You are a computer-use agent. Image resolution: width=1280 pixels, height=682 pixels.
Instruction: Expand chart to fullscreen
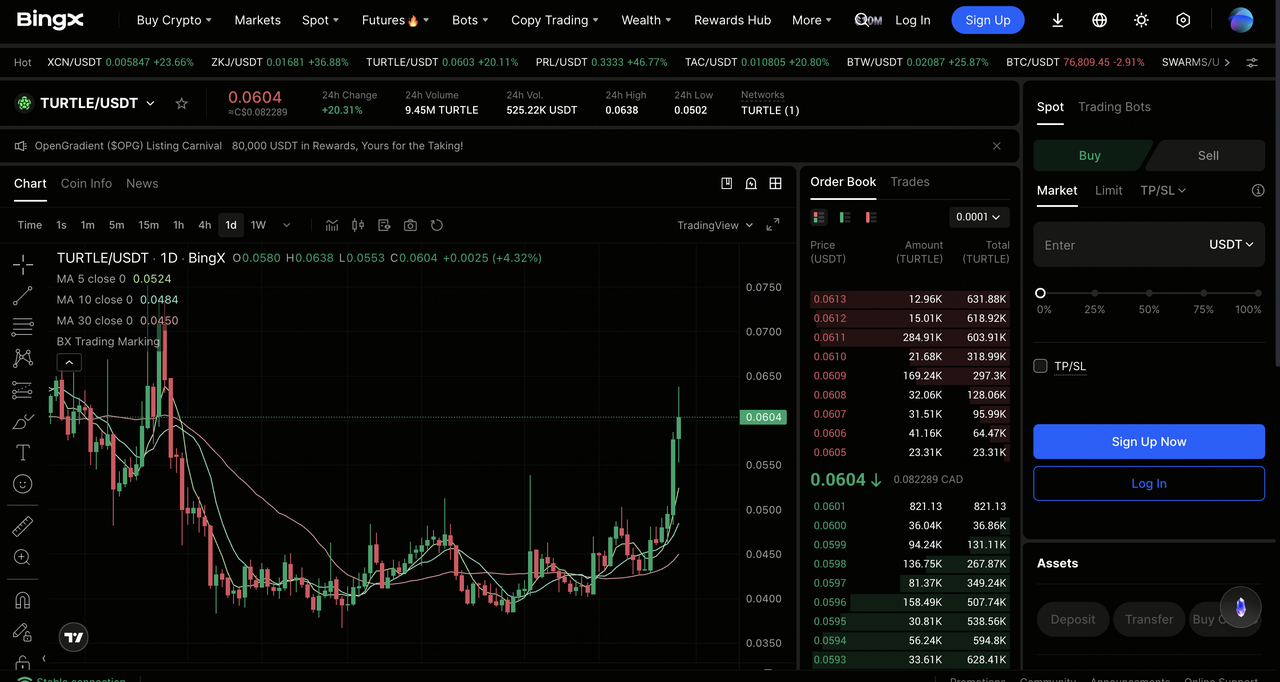772,225
